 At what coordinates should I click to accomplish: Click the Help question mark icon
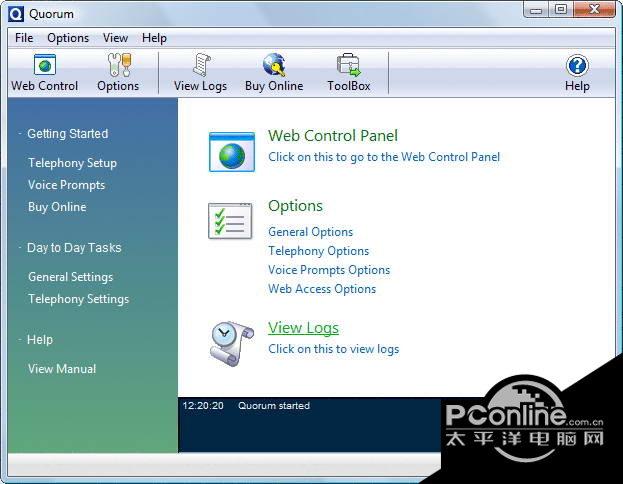click(x=577, y=65)
